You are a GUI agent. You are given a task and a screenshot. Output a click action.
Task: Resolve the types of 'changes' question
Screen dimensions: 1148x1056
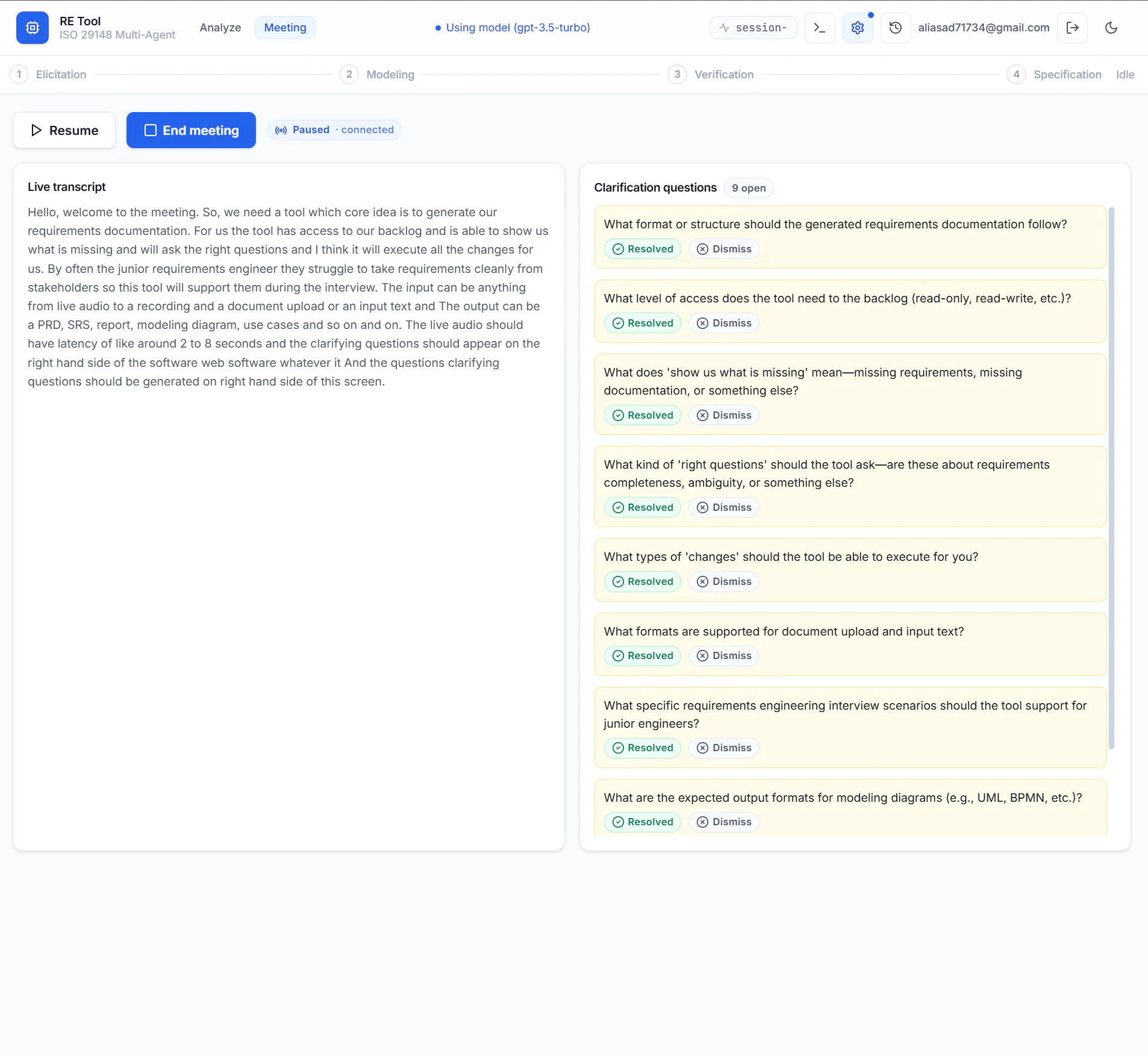click(x=643, y=582)
